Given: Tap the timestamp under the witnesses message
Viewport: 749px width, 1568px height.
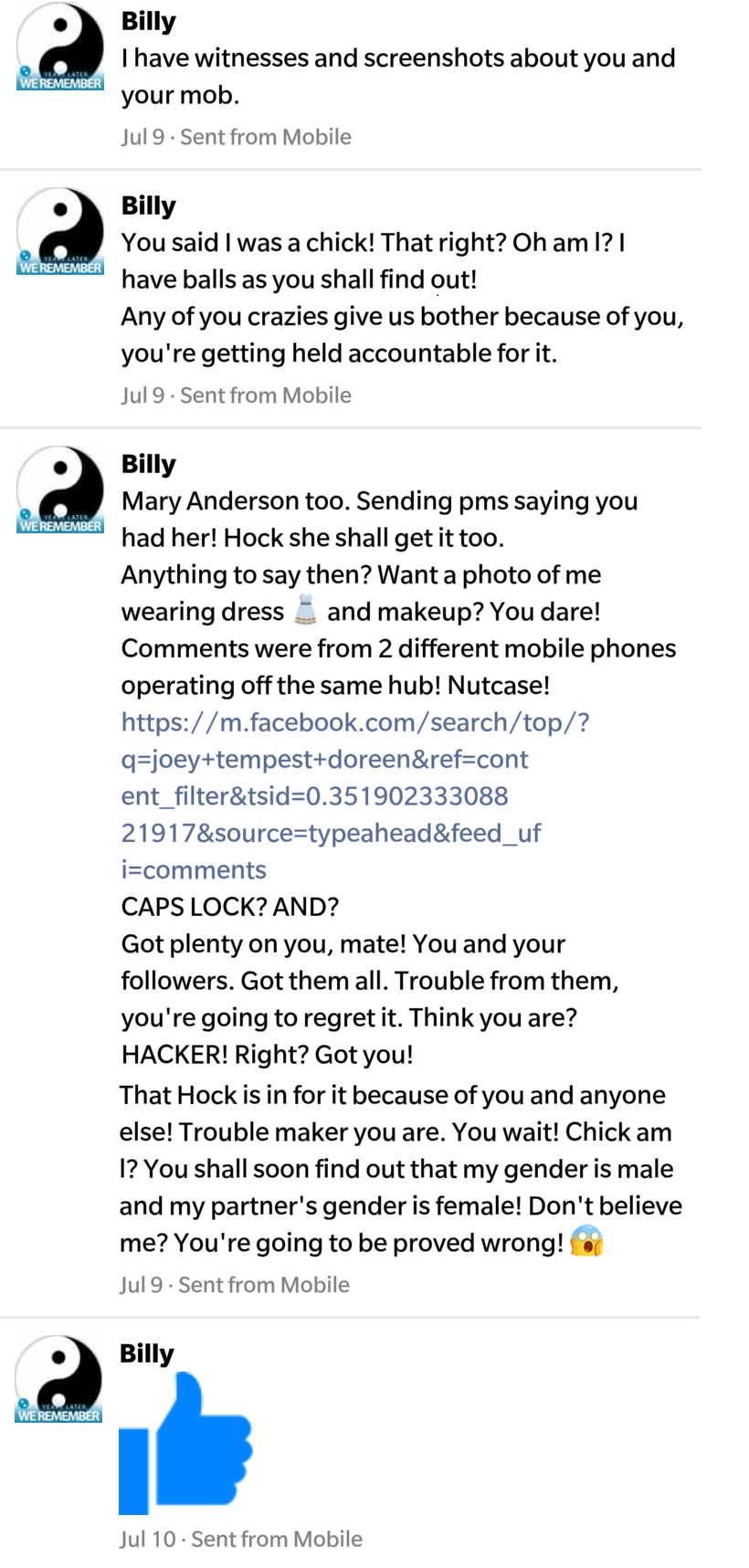Looking at the screenshot, I should click(x=237, y=137).
